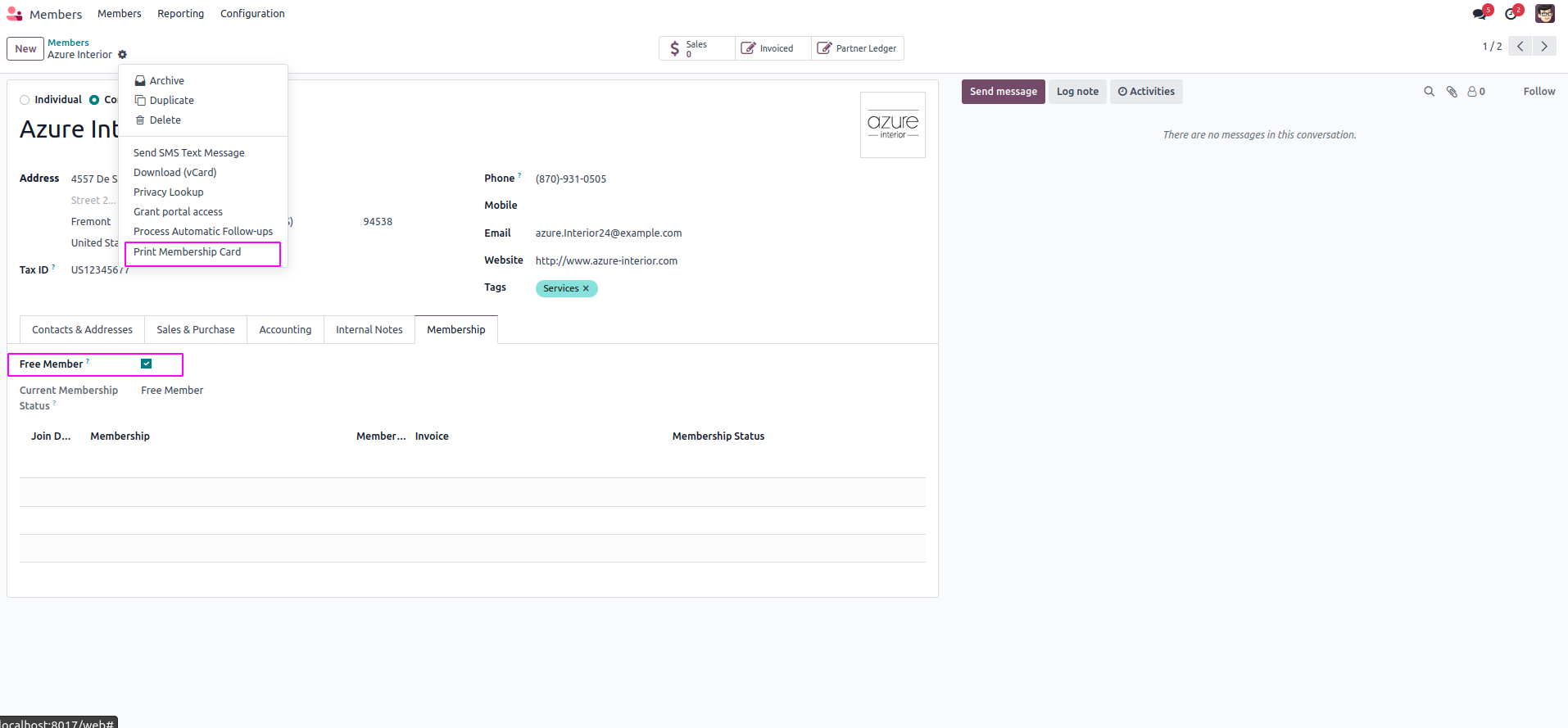Click the 94538 ZIP code field
Viewport: 1568px width, 728px height.
click(x=378, y=221)
